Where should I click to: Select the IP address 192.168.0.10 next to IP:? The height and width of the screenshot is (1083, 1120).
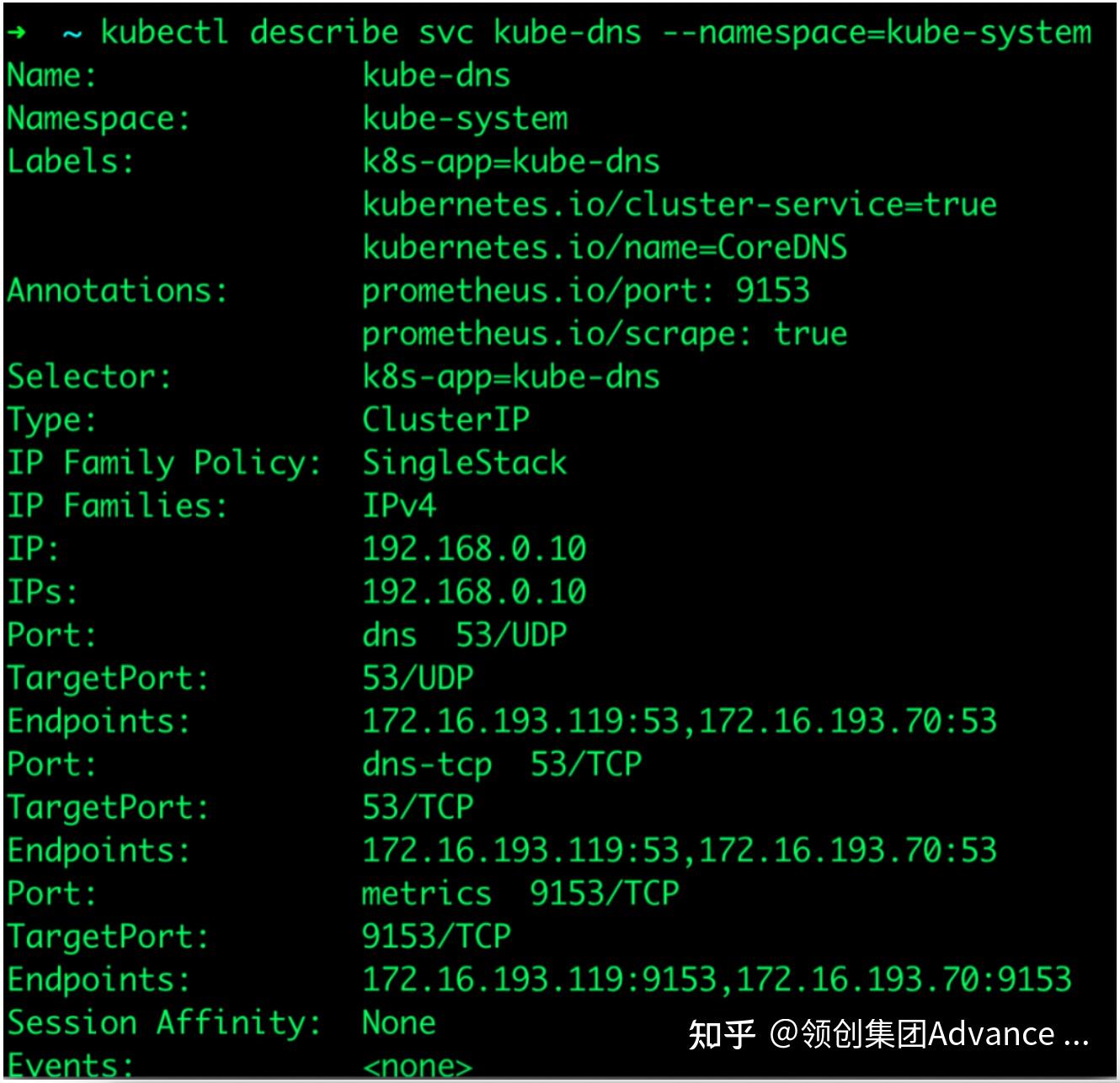point(474,549)
